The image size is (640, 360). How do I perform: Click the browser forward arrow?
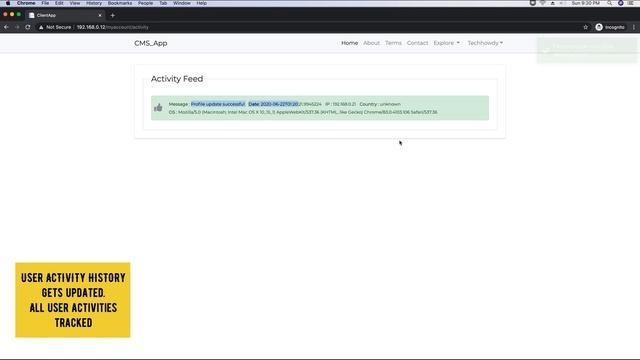(x=17, y=27)
